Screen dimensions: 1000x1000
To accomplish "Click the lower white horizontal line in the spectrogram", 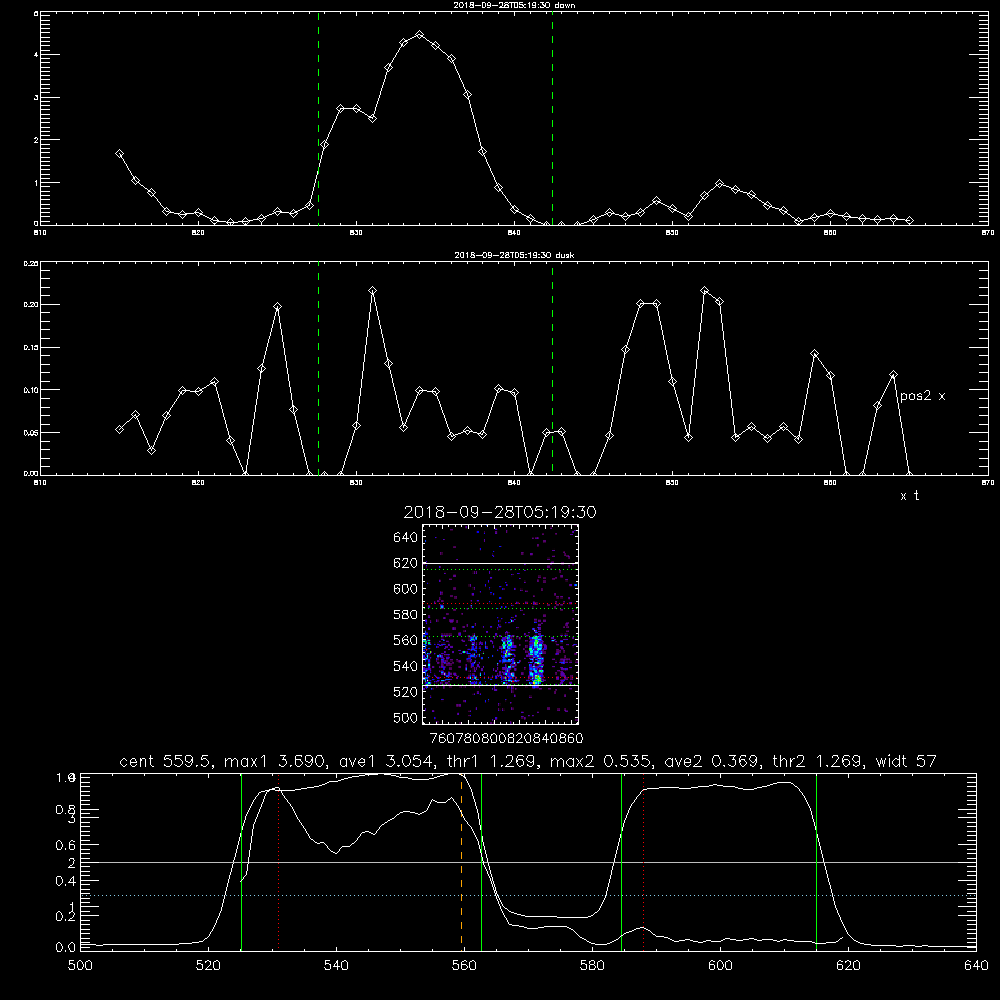I will pos(500,685).
